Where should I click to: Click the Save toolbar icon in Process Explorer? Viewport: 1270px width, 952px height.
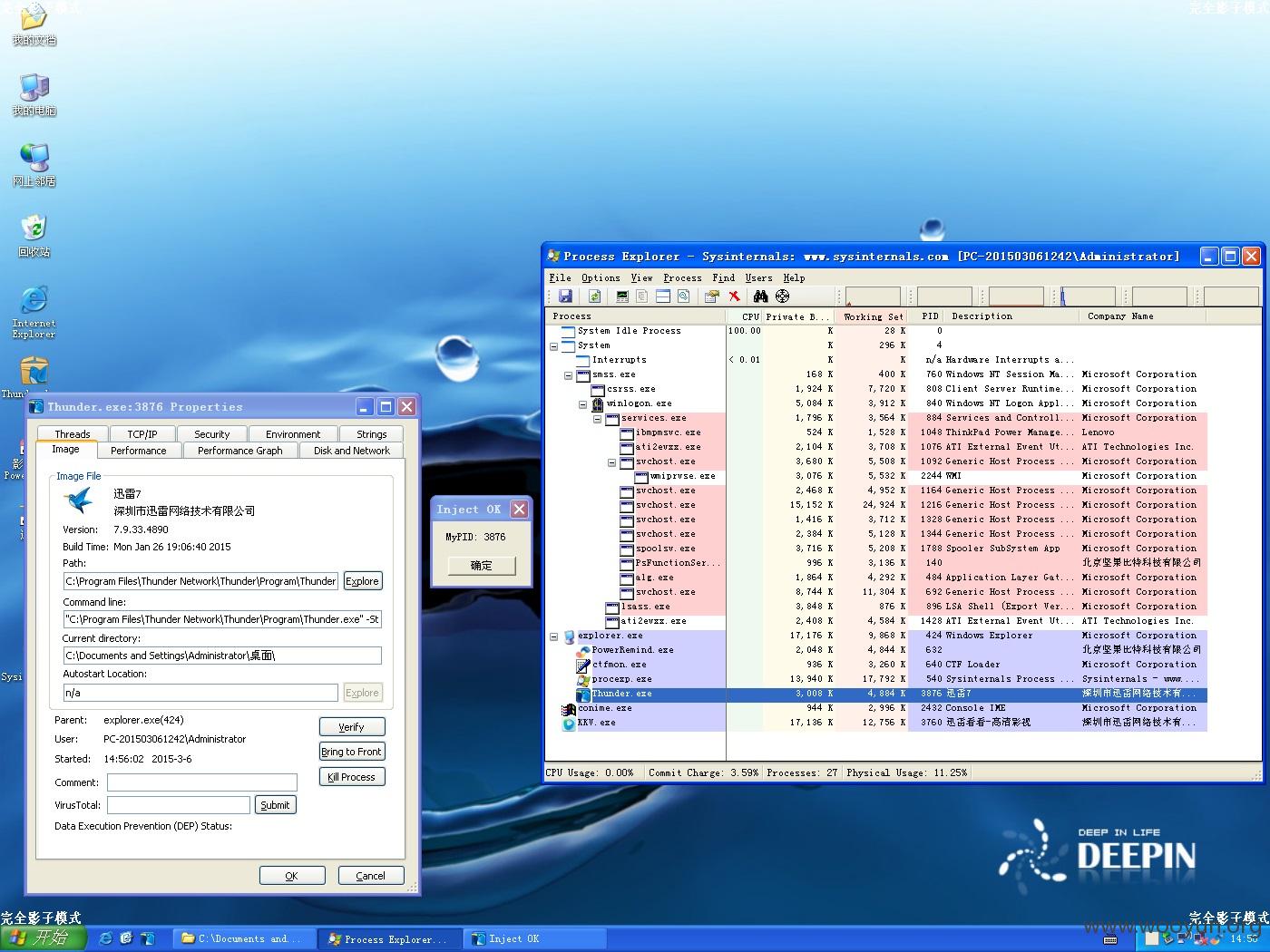[x=565, y=296]
